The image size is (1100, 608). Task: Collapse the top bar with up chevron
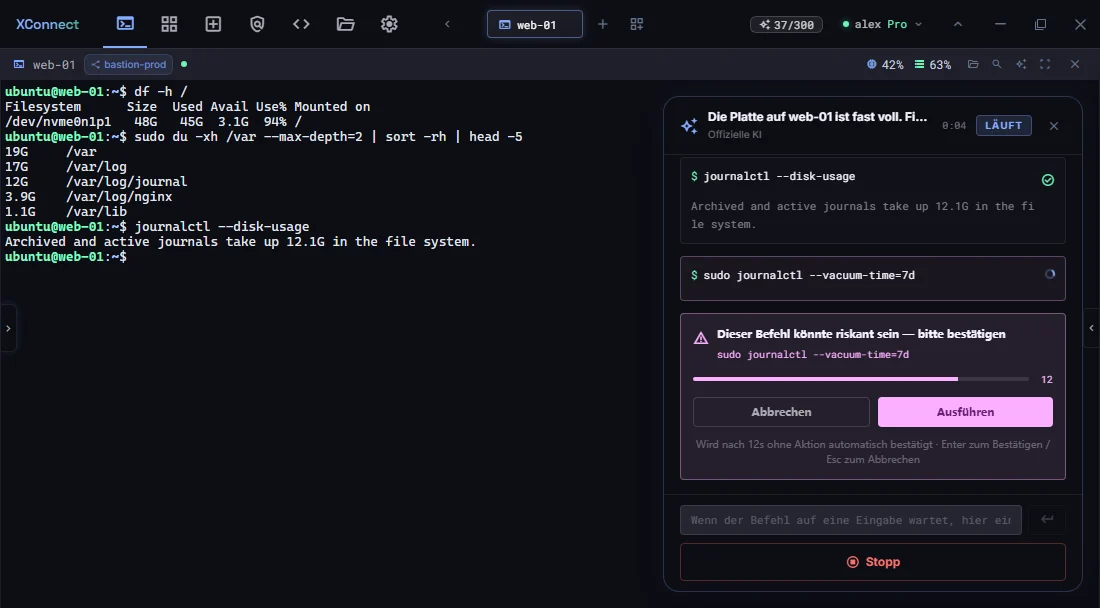[958, 24]
